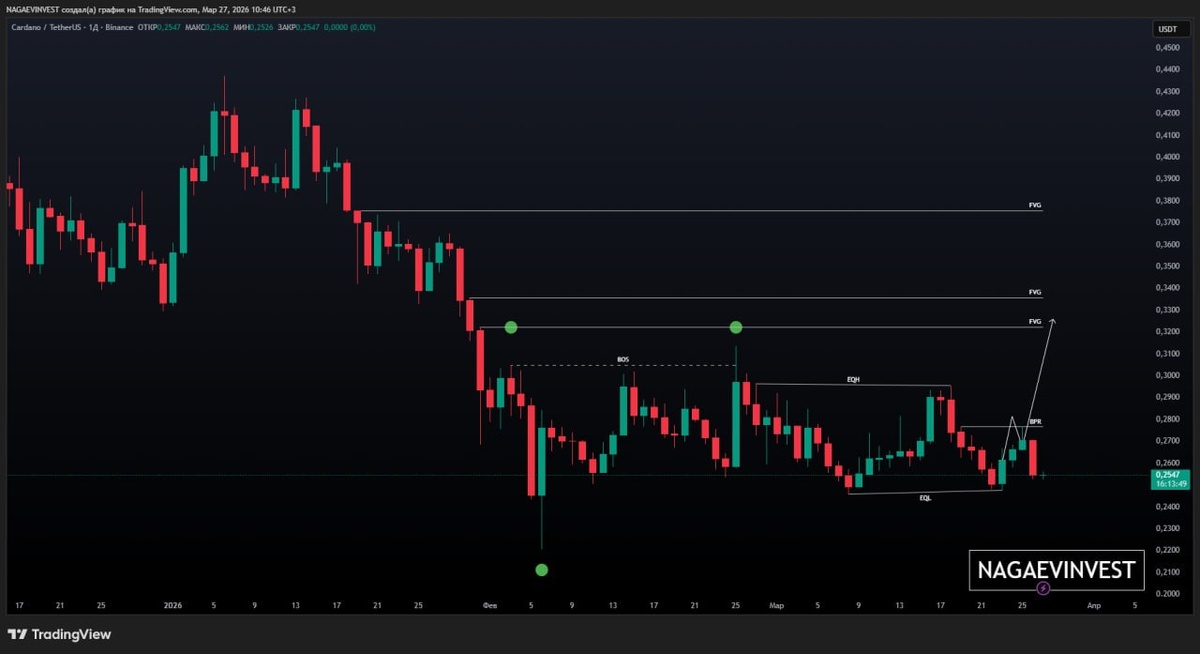
Task: Click the purple lightning bolt icon
Action: (x=1044, y=588)
